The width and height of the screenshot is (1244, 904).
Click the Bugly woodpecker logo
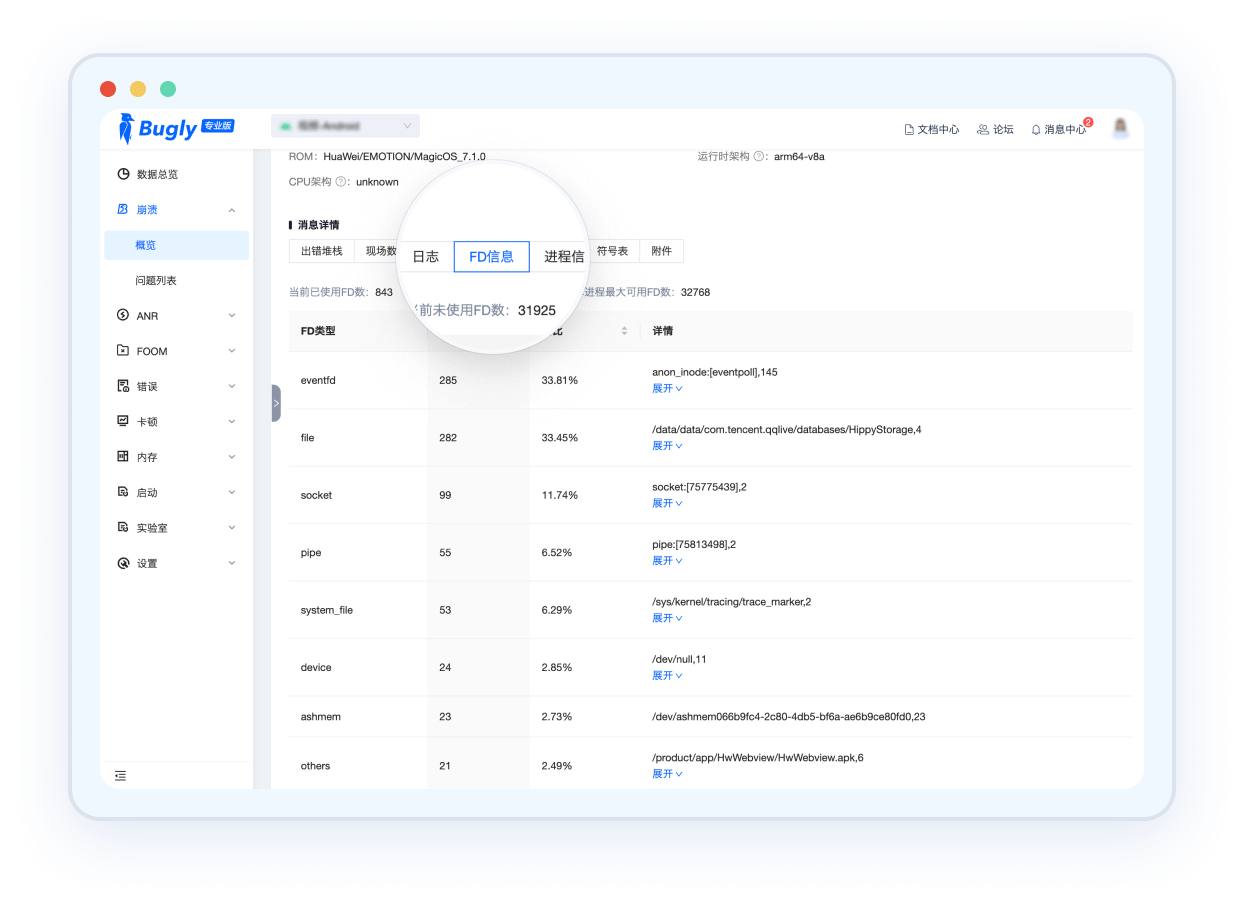(126, 128)
